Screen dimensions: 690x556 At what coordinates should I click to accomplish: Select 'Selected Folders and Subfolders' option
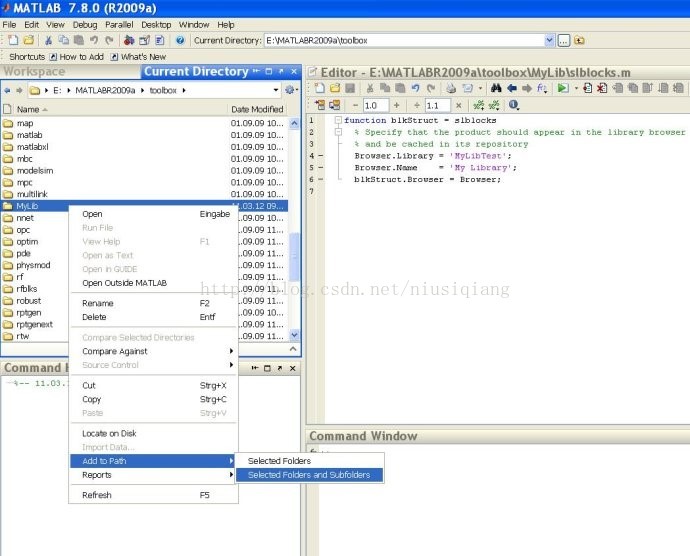point(309,475)
